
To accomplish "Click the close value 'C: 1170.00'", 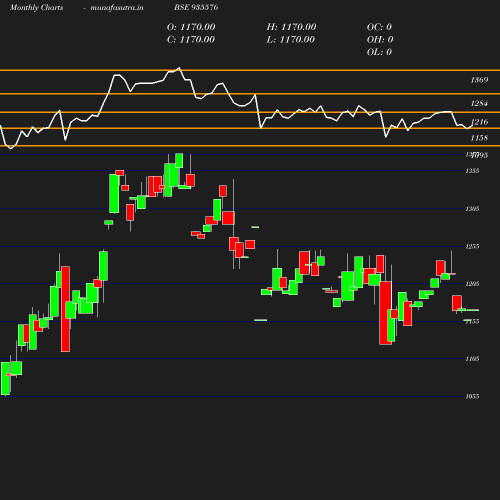I will (x=191, y=40).
